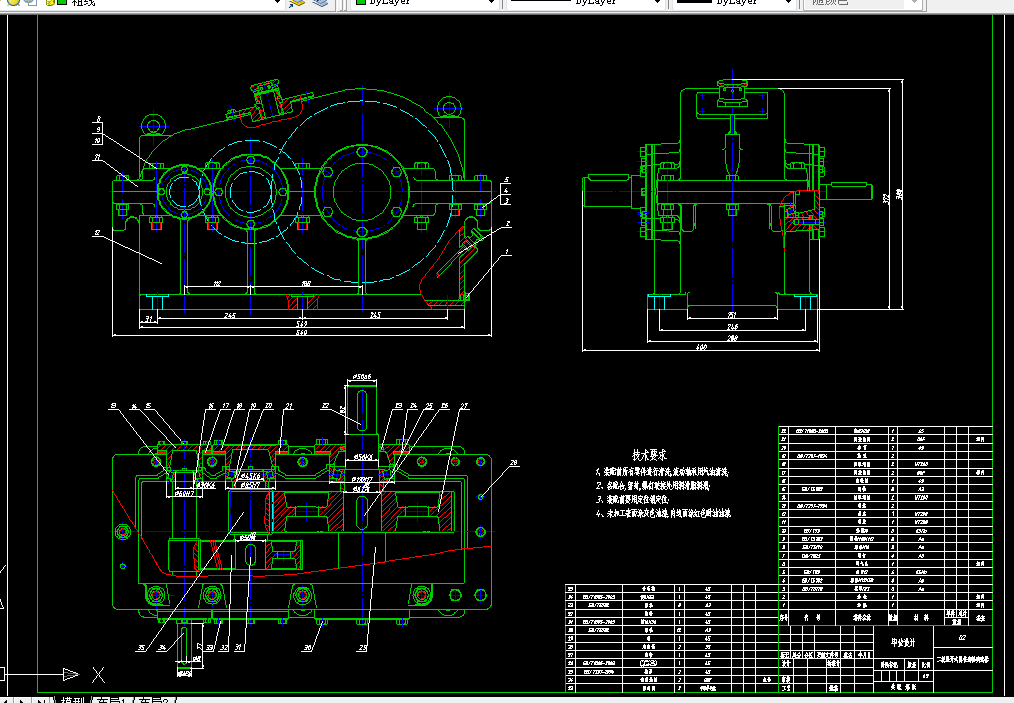The height and width of the screenshot is (703, 1014).
Task: Click the green layer color square beside 粗线
Action: tap(62, 2)
